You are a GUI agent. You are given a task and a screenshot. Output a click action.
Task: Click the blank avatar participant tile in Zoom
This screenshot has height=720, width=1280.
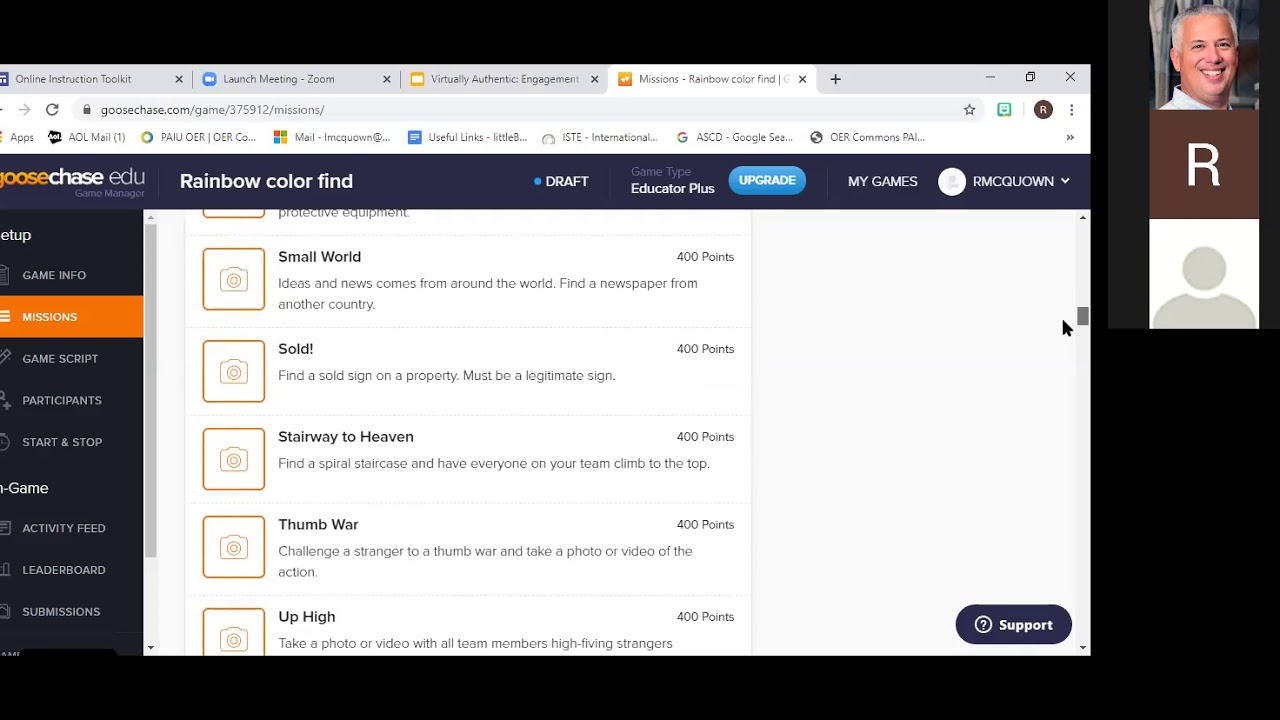1204,274
